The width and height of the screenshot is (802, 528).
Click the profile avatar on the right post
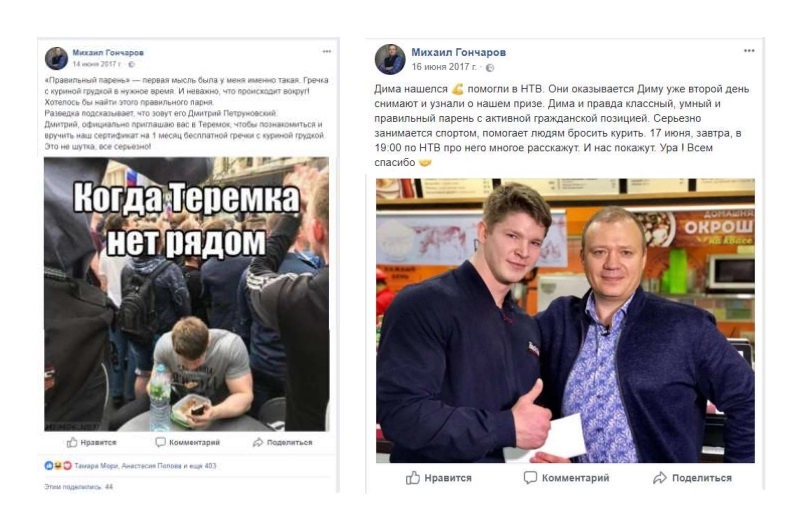[x=390, y=59]
